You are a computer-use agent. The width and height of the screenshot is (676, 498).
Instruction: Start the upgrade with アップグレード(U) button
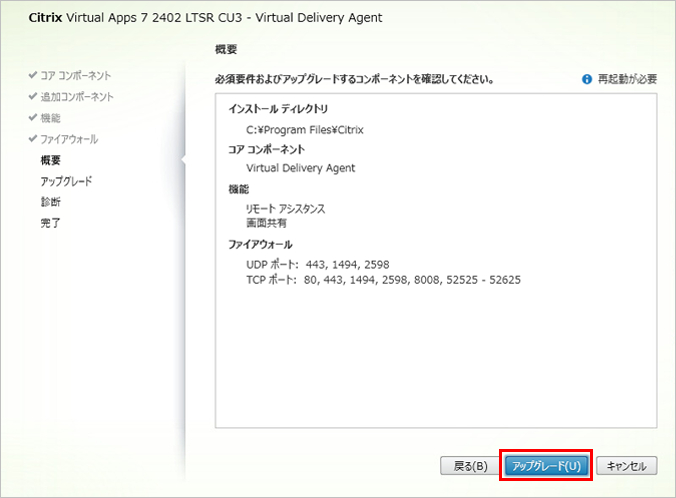pyautogui.click(x=546, y=466)
